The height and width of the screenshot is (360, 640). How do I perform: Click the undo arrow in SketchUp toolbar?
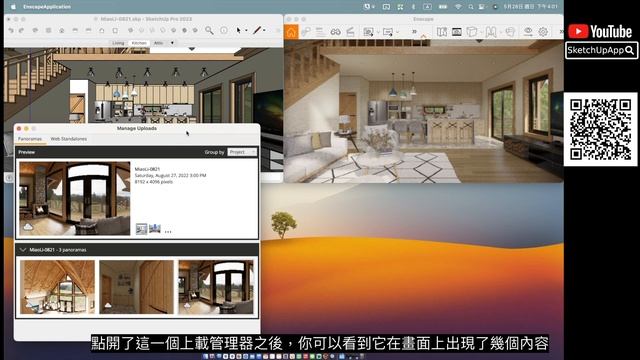tap(11, 31)
